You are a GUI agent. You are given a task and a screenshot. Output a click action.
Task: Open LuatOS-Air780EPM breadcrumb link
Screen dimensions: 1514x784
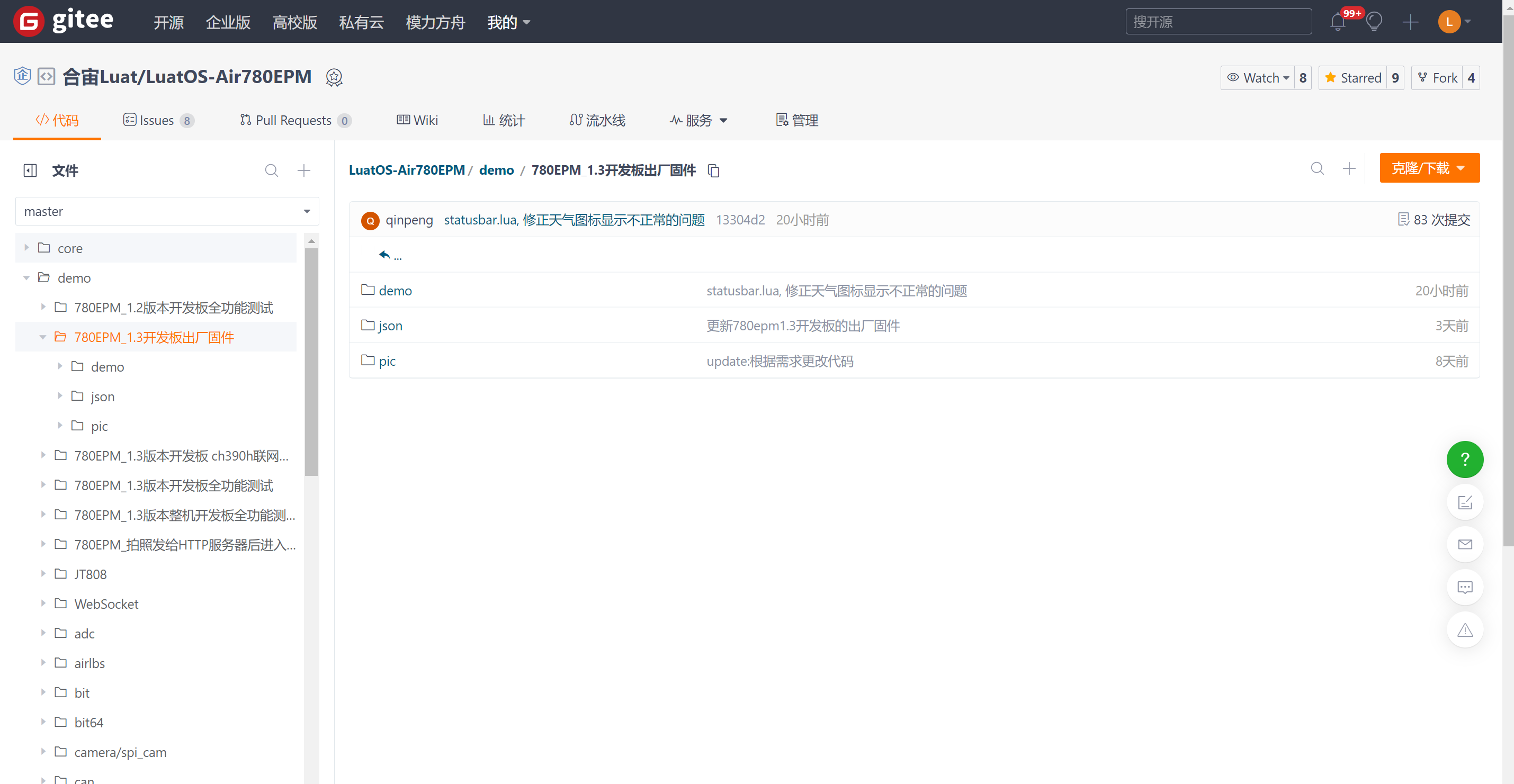point(407,170)
